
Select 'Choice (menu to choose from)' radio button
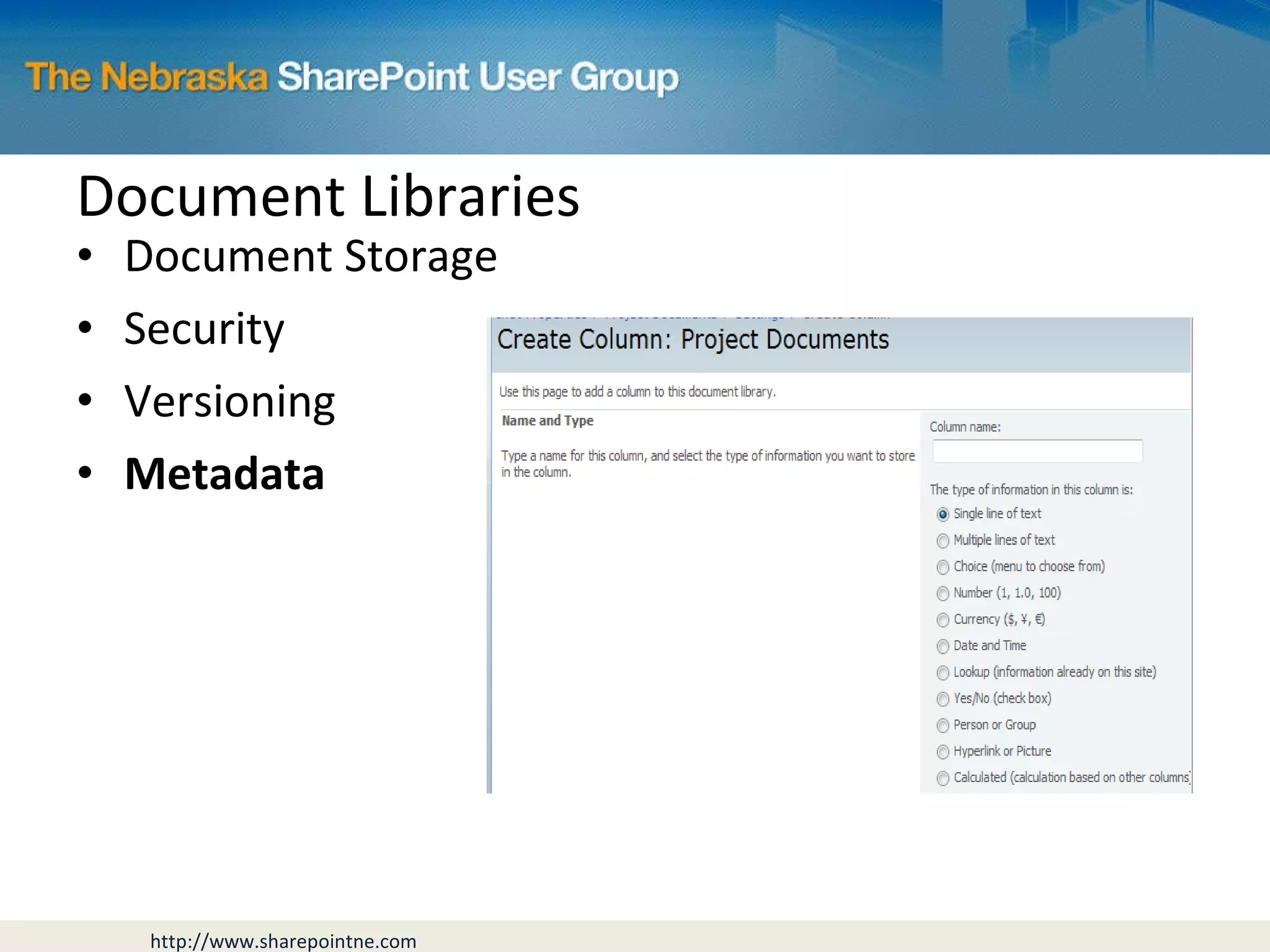[943, 567]
